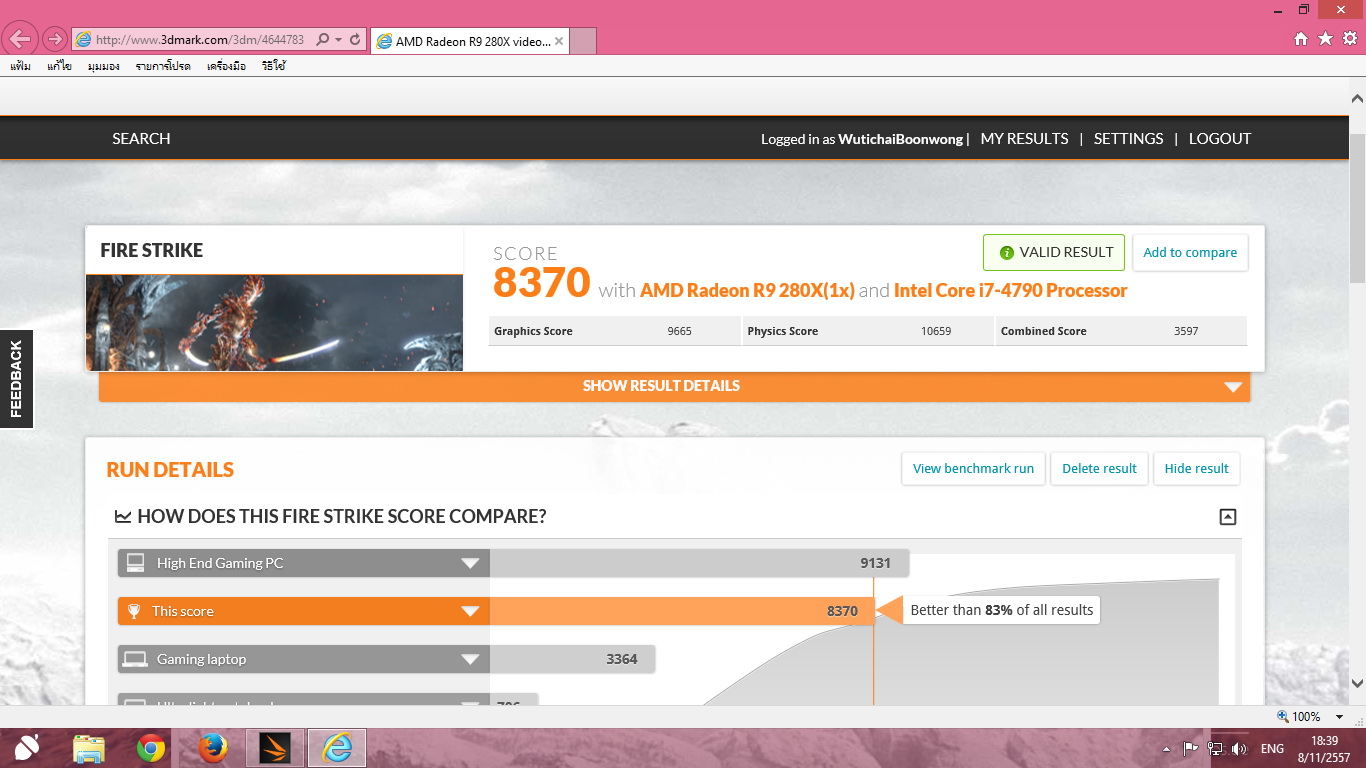Open the WutichaiBoonwong profile link

click(901, 139)
